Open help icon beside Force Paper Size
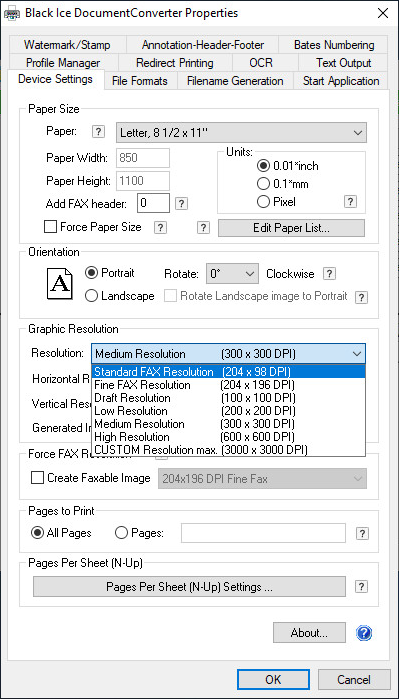399x699 pixels. click(160, 227)
